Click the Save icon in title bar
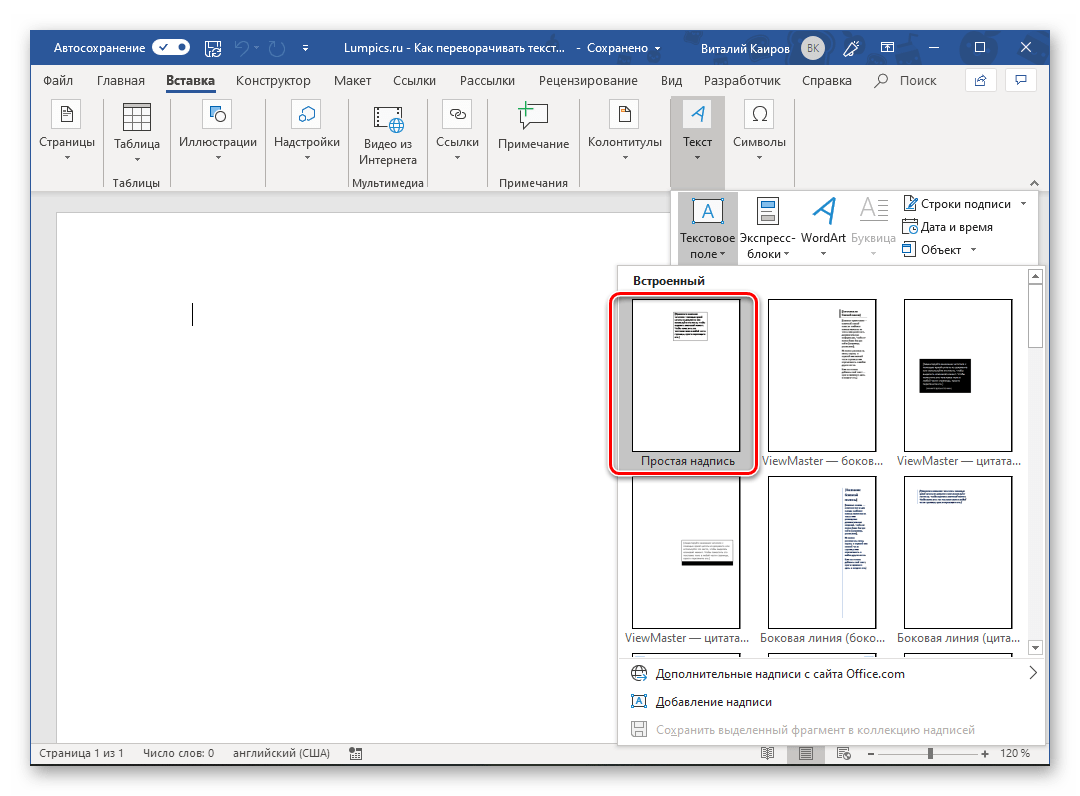This screenshot has width=1080, height=796. coord(213,48)
